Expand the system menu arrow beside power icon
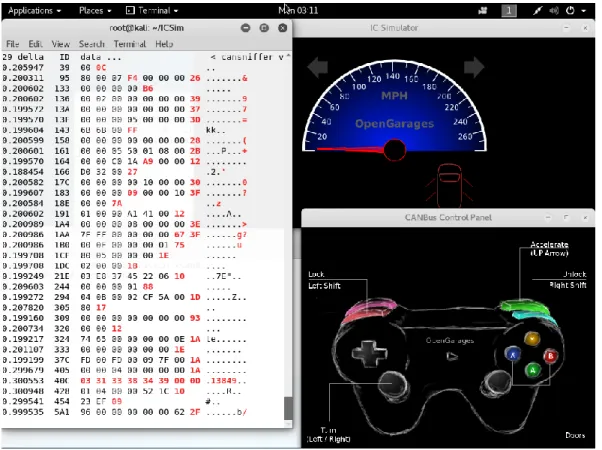 click(x=584, y=11)
